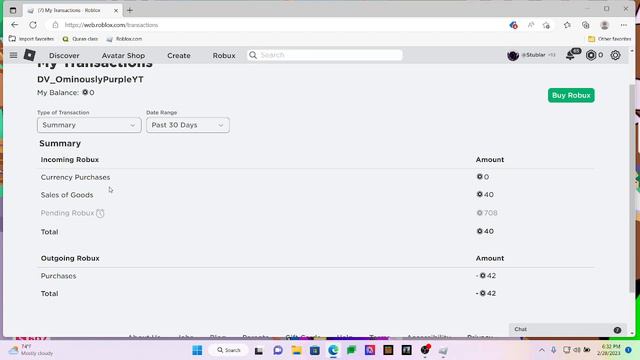Open Task View on taskbar
The height and width of the screenshot is (360, 640).
(259, 350)
